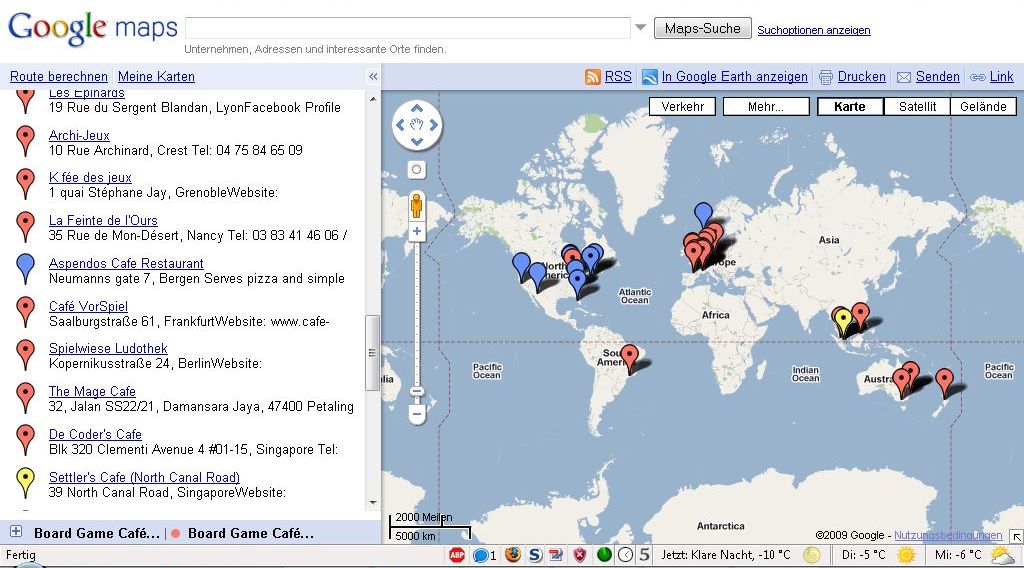
Task: Zoom out with the minus button
Action: pyautogui.click(x=417, y=414)
